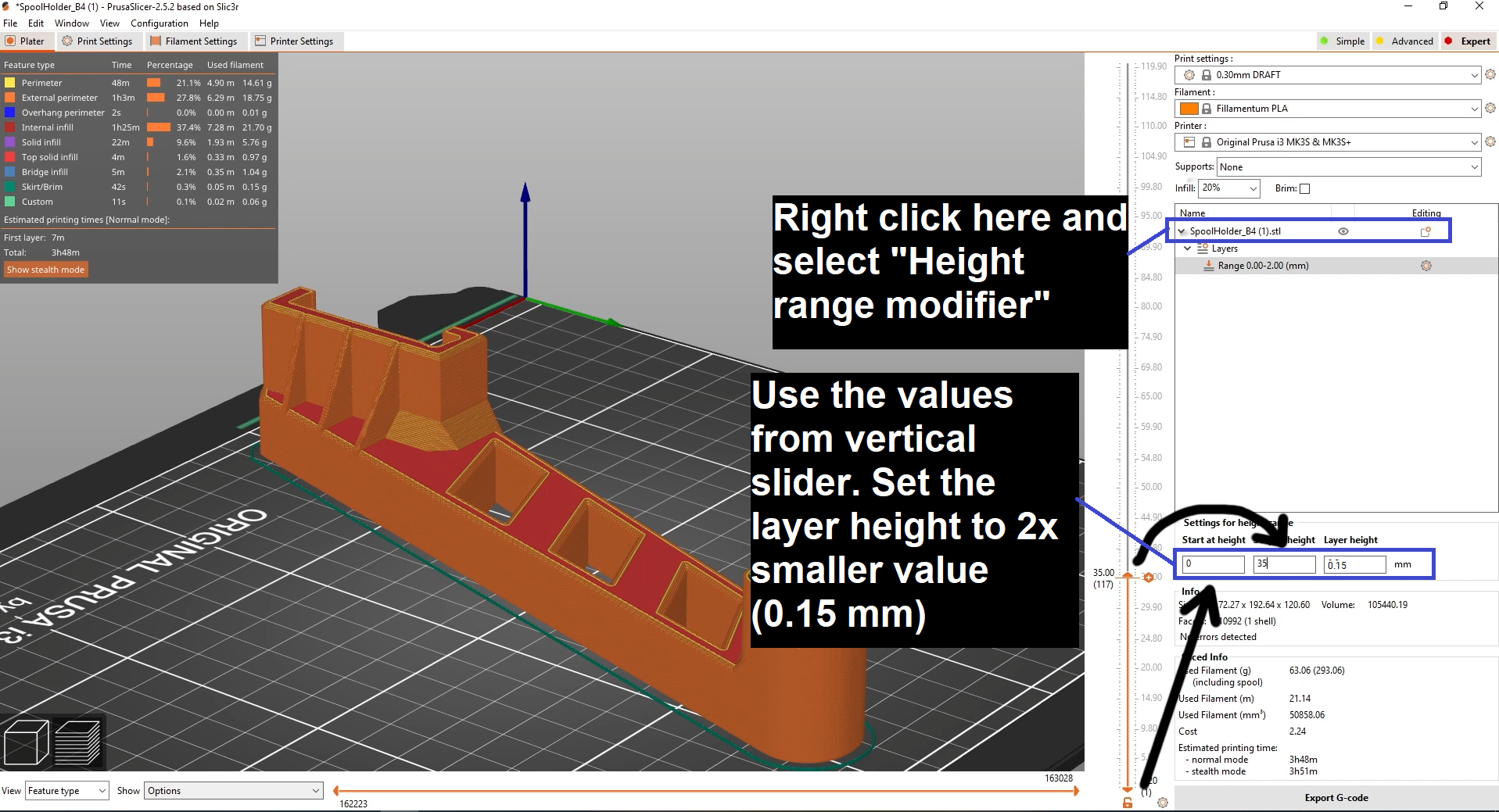Viewport: 1499px width, 812px height.
Task: Open settings gear for Range 0.00-2.00 layer
Action: tap(1426, 265)
